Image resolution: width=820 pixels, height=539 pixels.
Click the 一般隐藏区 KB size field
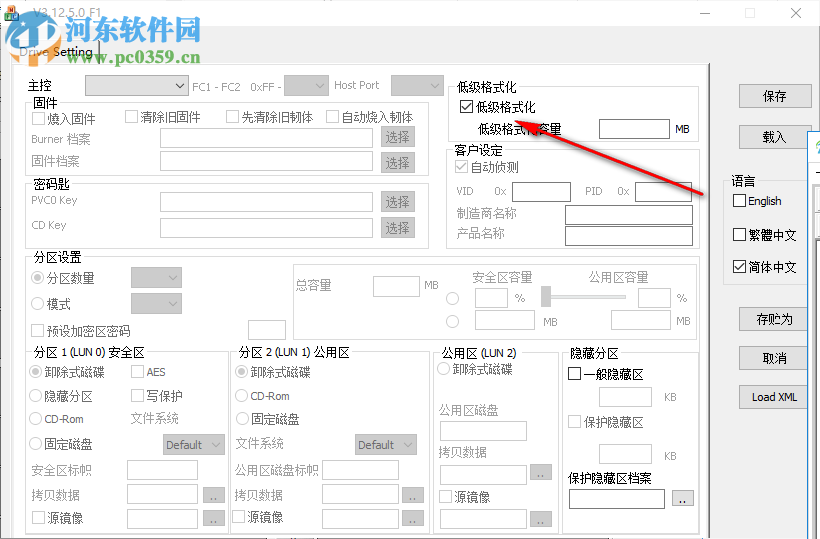click(x=625, y=397)
